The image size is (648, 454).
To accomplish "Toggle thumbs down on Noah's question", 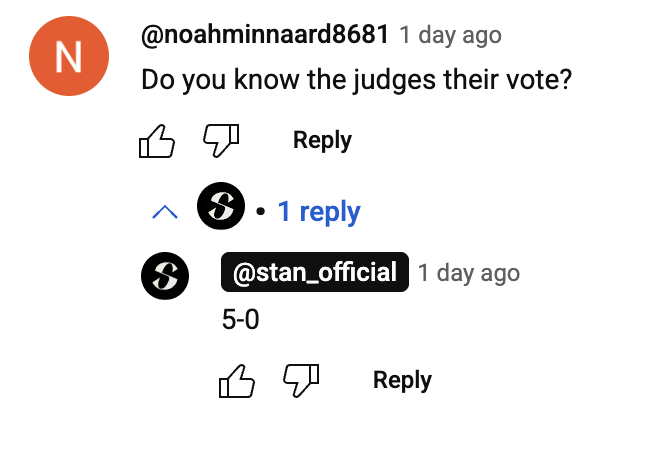I will coord(221,141).
